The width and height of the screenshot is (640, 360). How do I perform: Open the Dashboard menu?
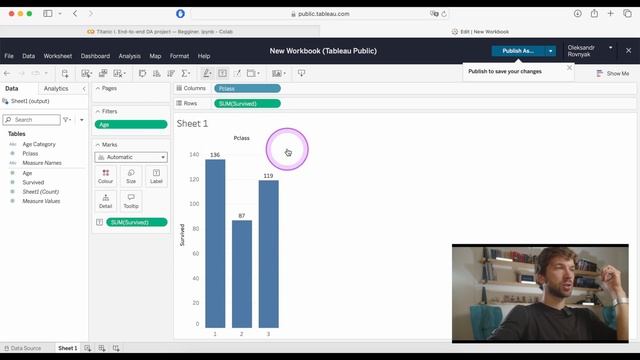click(95, 56)
